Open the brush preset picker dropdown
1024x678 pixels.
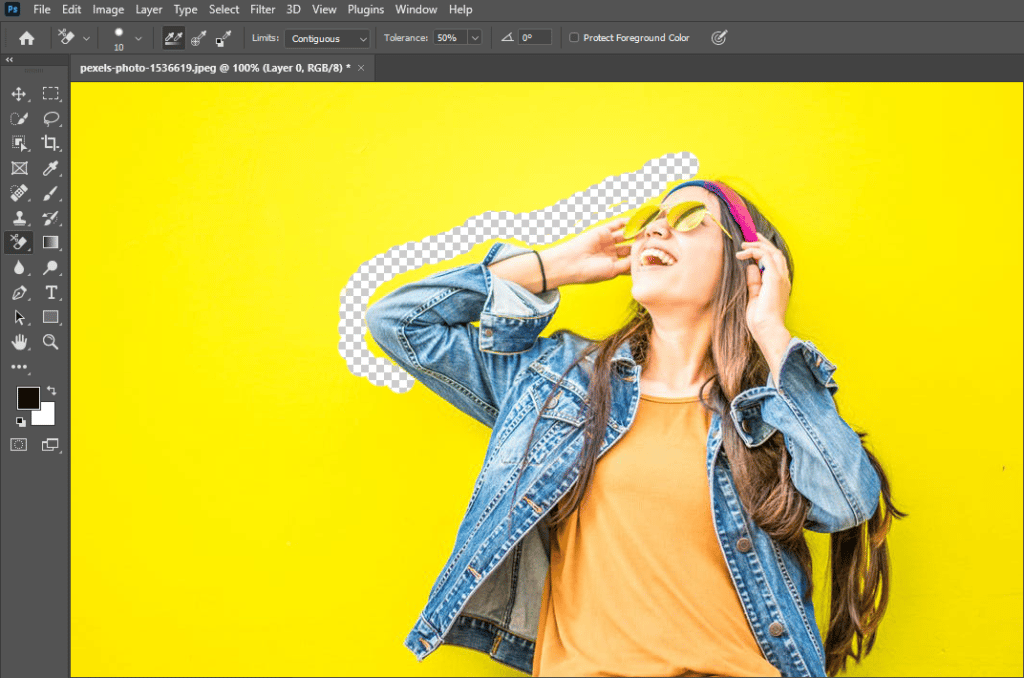point(138,38)
